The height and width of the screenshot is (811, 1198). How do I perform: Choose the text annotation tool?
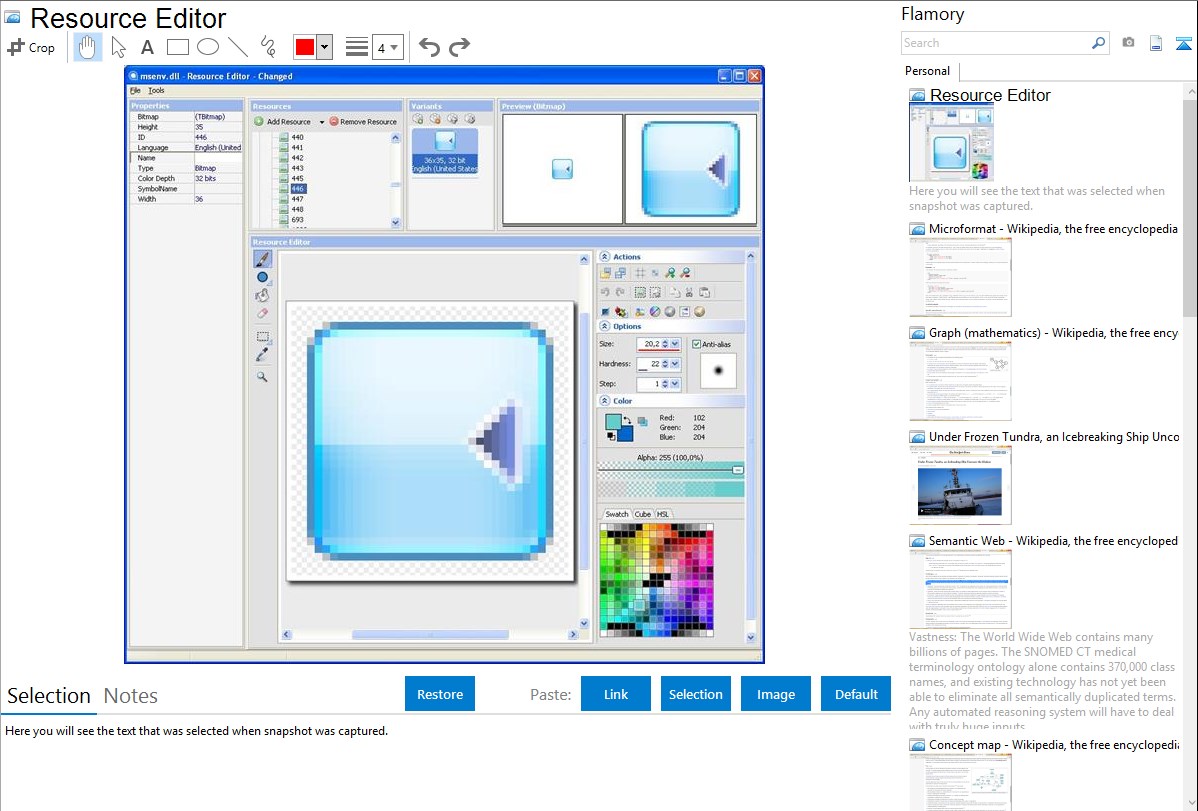coord(147,47)
